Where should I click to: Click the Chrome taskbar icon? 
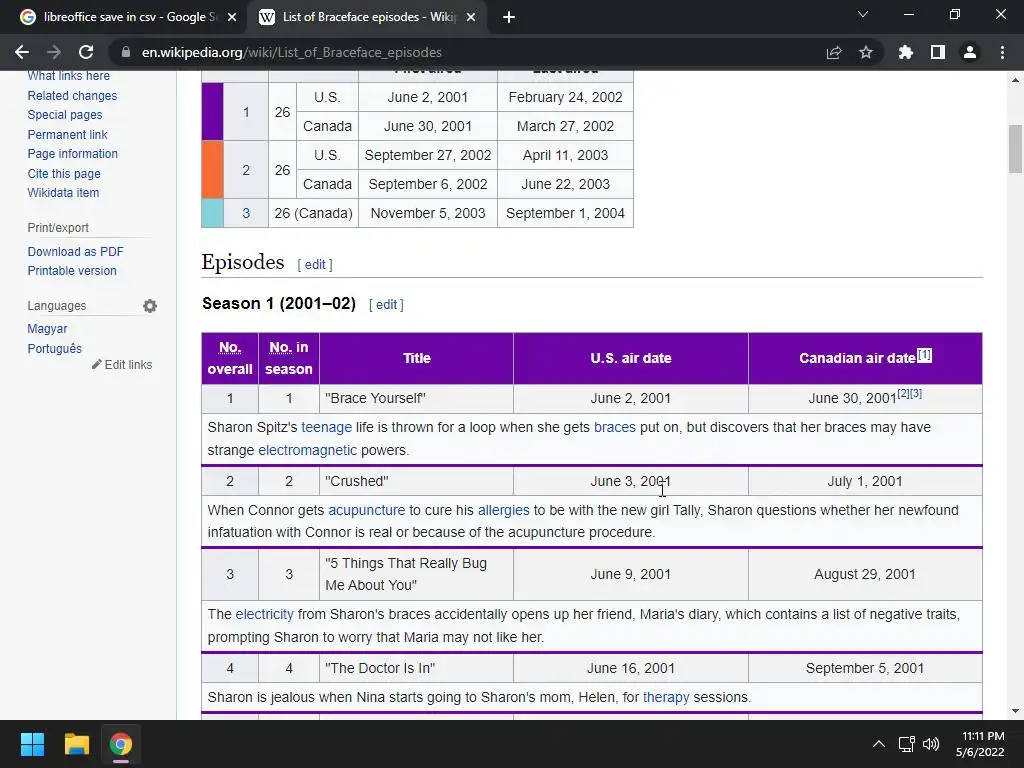click(x=121, y=744)
